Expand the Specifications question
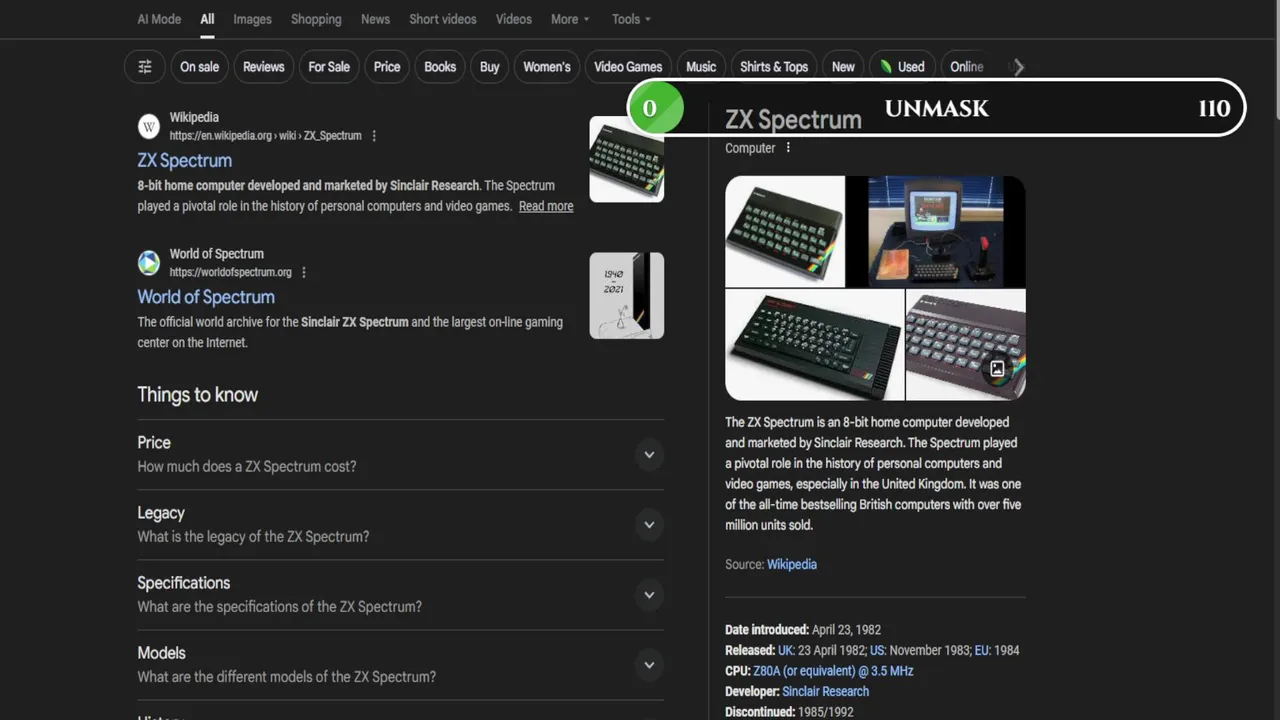The image size is (1280, 720). tap(400, 594)
